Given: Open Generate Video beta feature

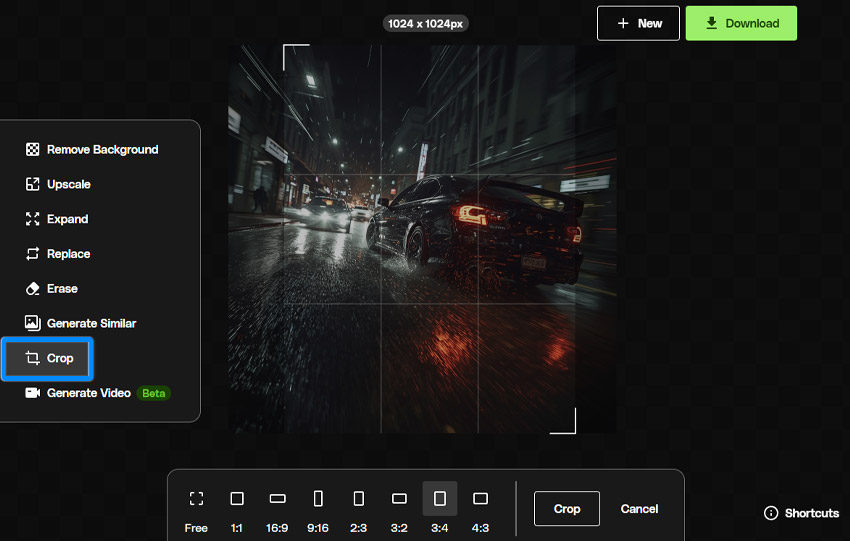Looking at the screenshot, I should coord(98,393).
